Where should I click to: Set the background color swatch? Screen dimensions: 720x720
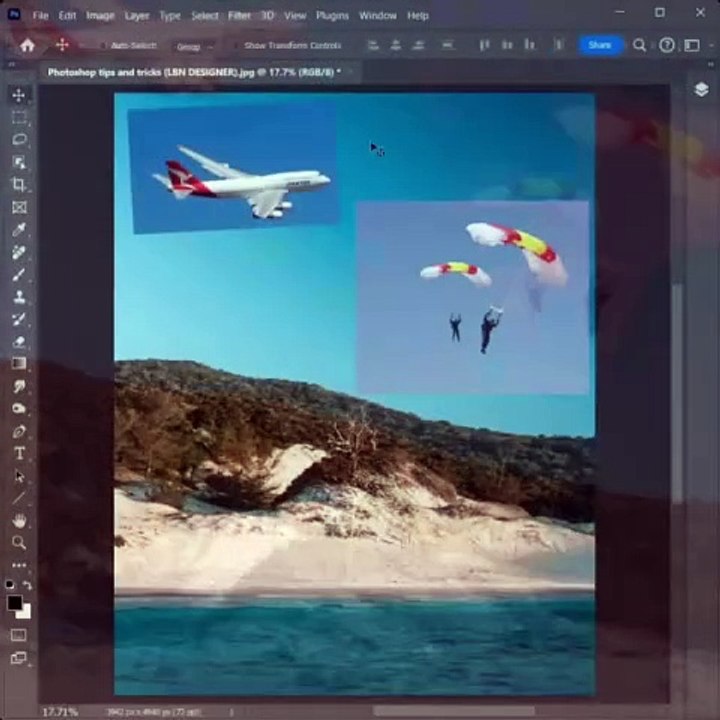25,613
